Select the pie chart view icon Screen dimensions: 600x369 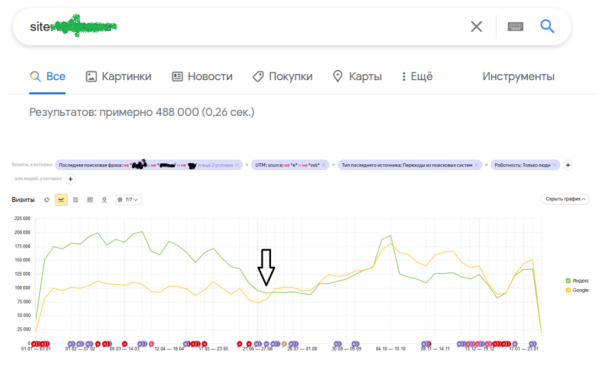tap(47, 200)
